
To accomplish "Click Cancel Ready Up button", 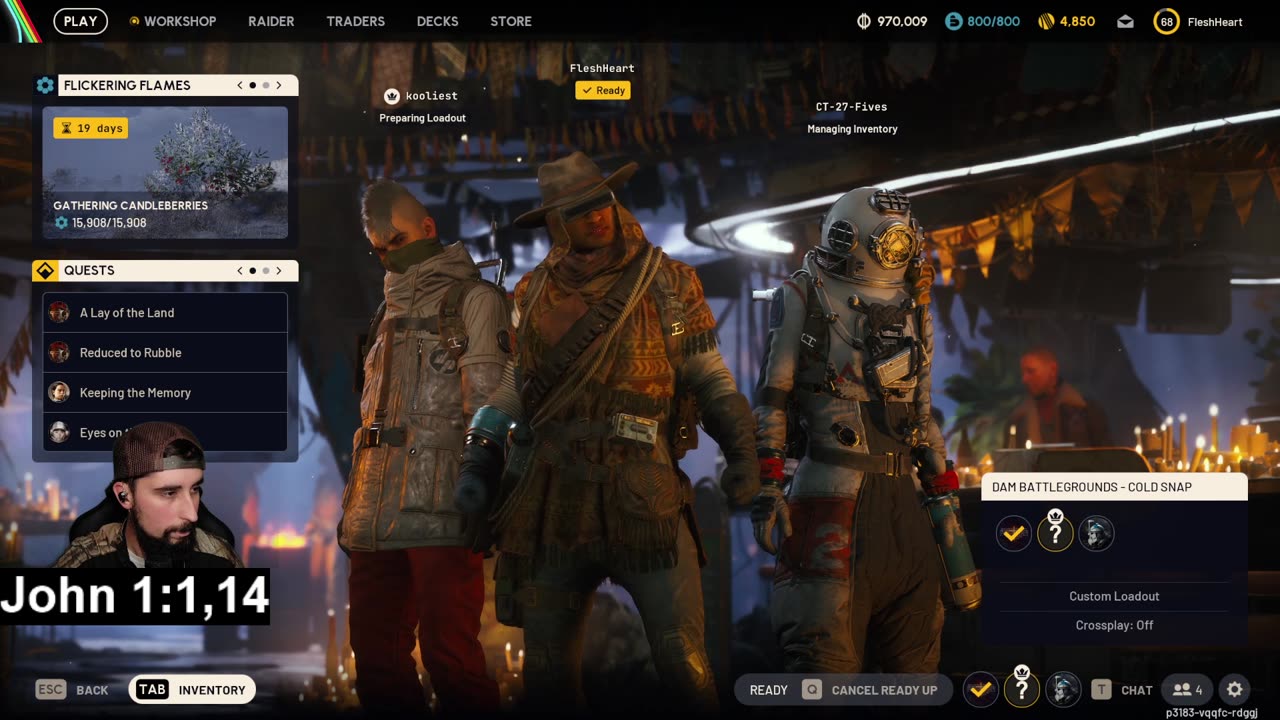I will (870, 689).
